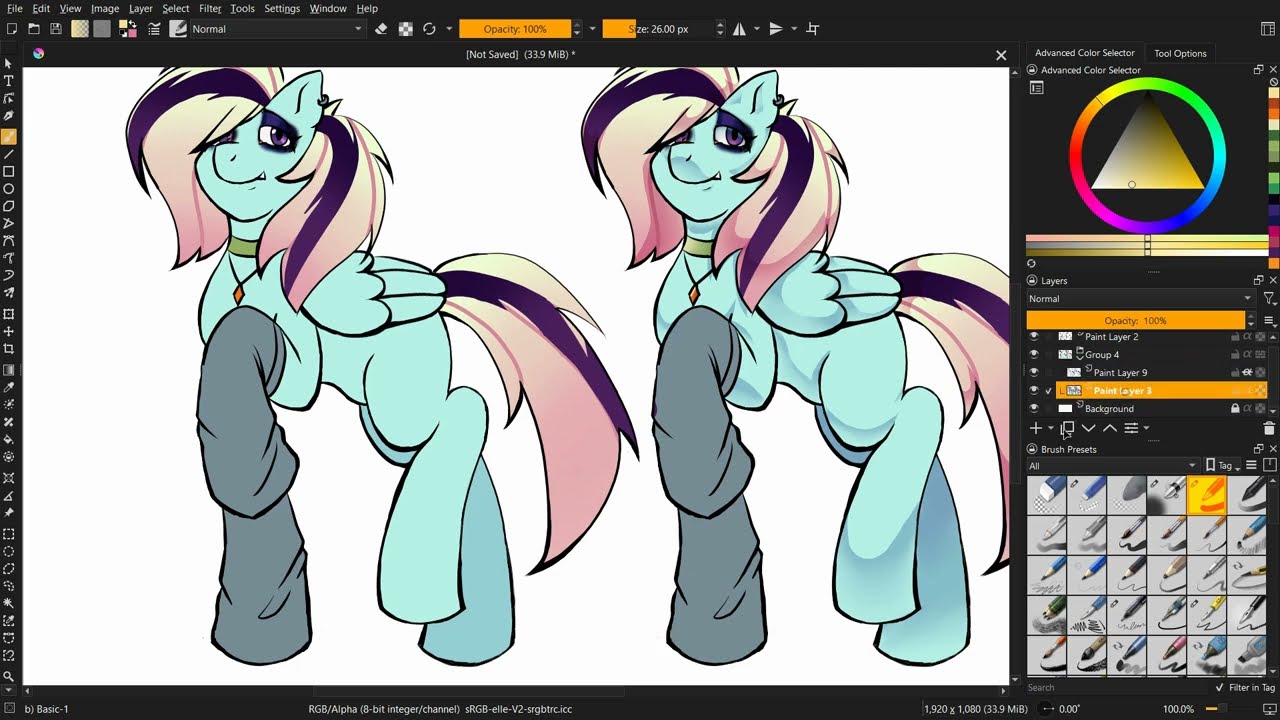Open an existing document via folder icon
Image resolution: width=1280 pixels, height=720 pixels.
tap(34, 29)
